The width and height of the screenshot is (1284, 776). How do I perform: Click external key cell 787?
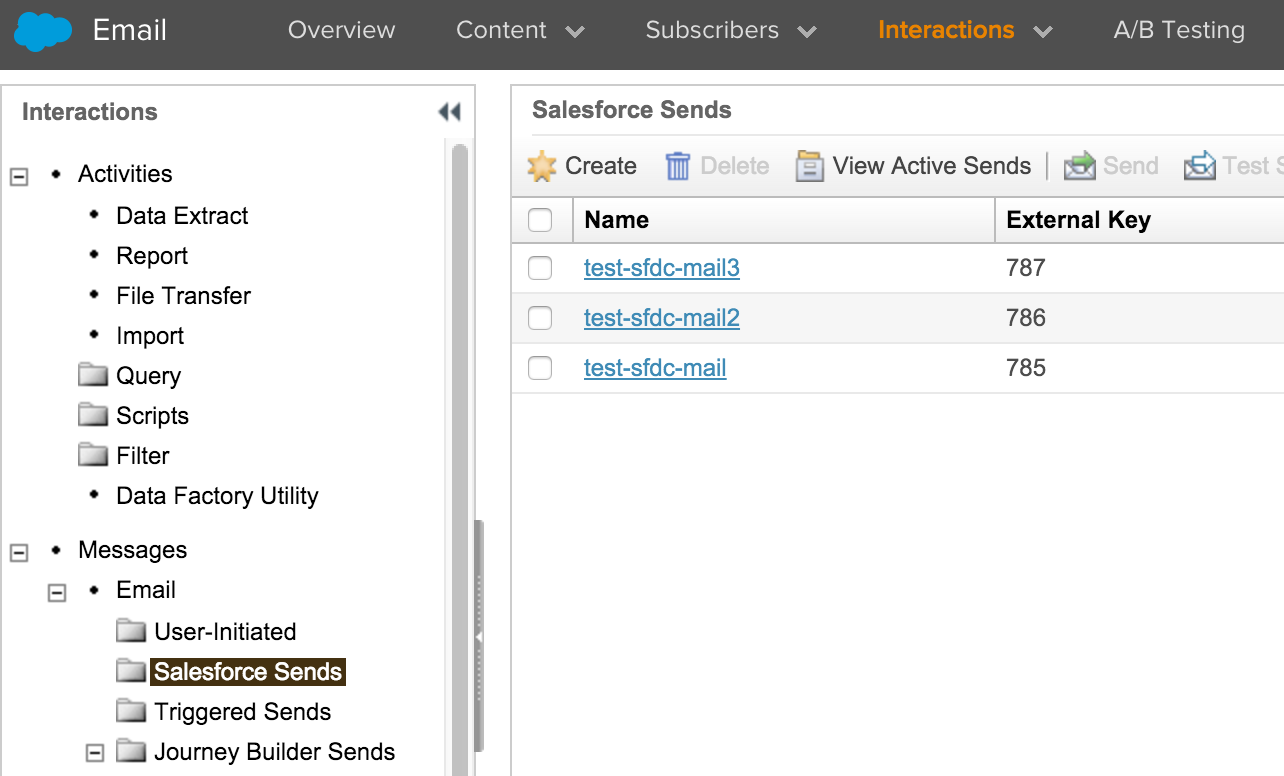(1026, 268)
